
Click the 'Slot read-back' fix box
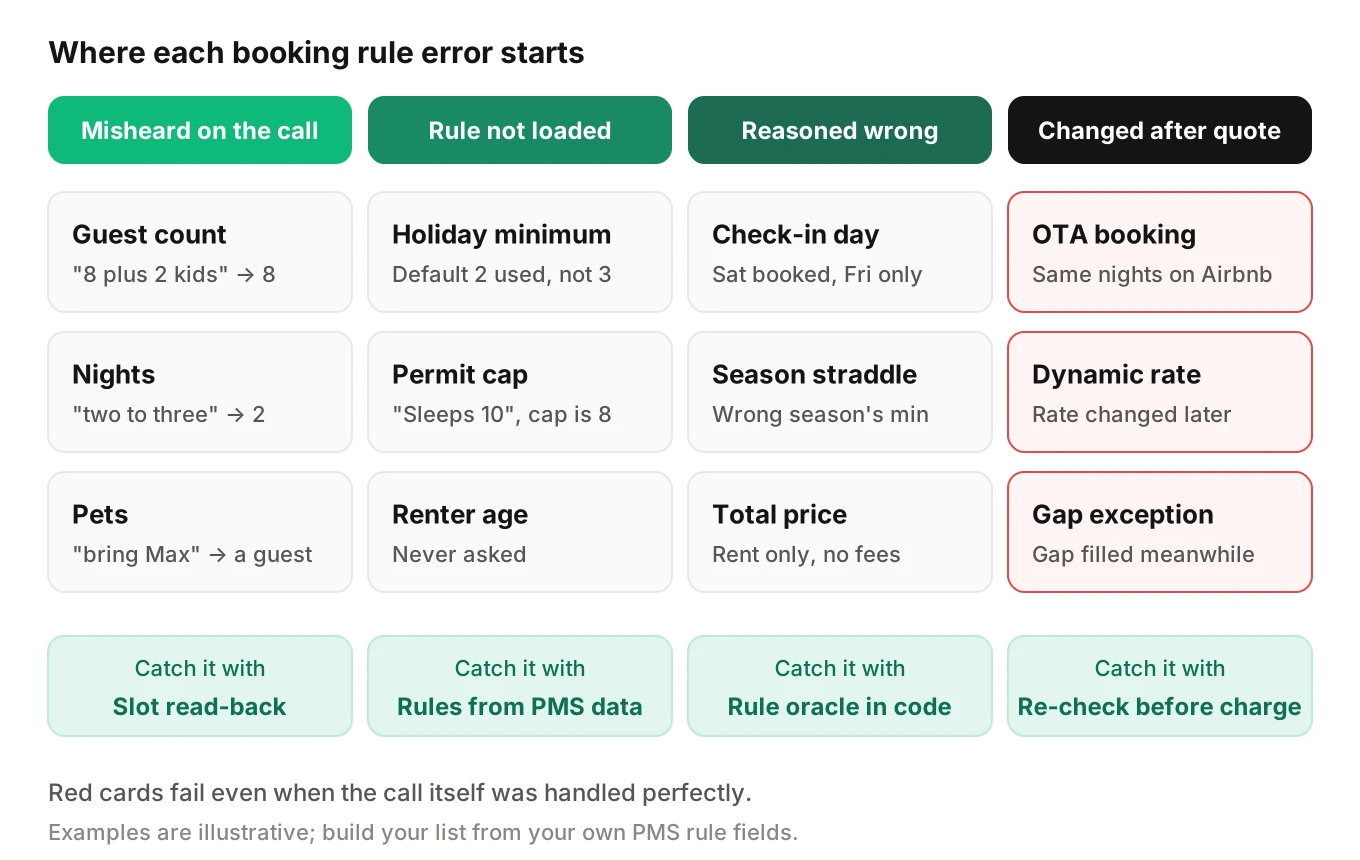[200, 686]
